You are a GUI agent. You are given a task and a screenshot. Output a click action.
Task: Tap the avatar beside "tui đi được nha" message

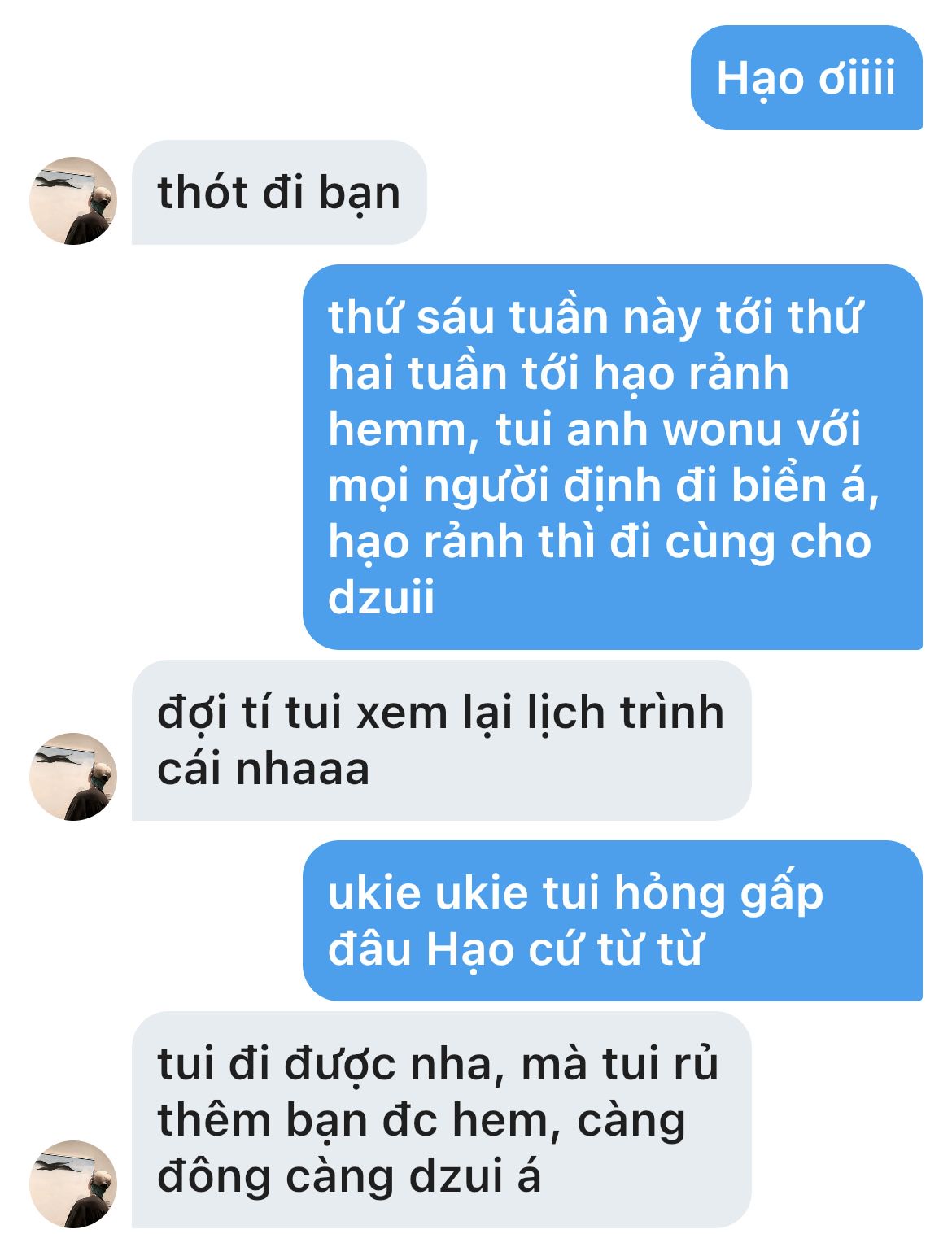click(73, 1184)
